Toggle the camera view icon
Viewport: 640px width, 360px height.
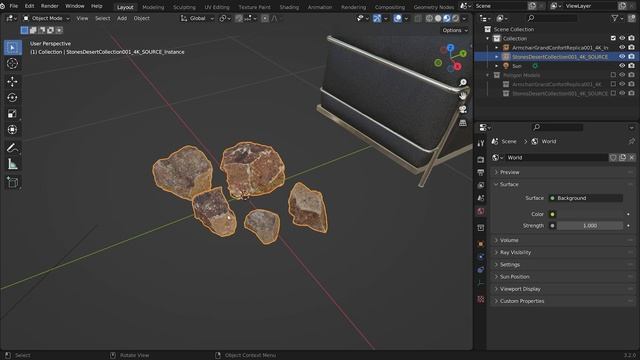point(463,109)
